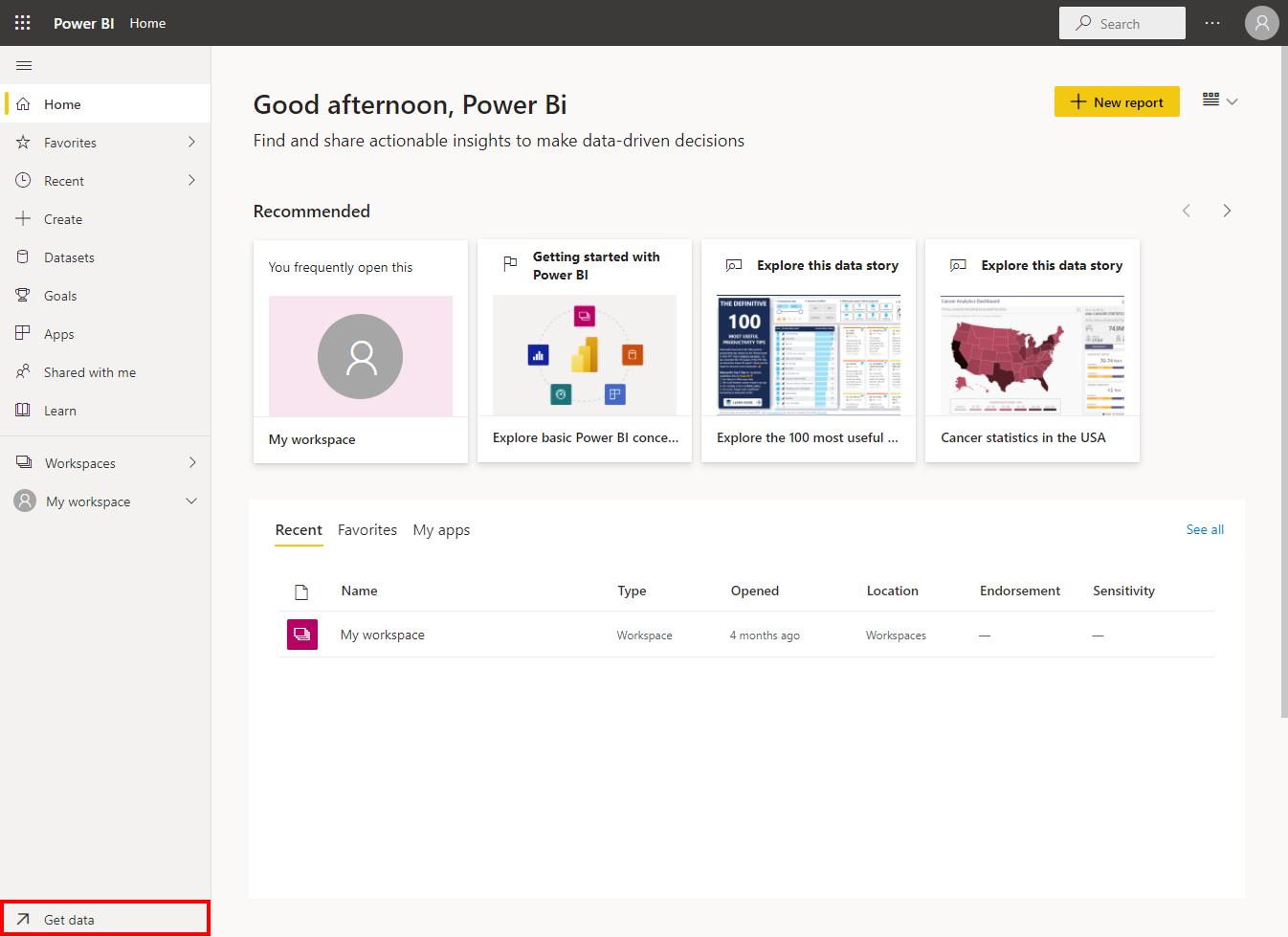
Task: Open Shared with me in sidebar
Action: click(x=89, y=372)
